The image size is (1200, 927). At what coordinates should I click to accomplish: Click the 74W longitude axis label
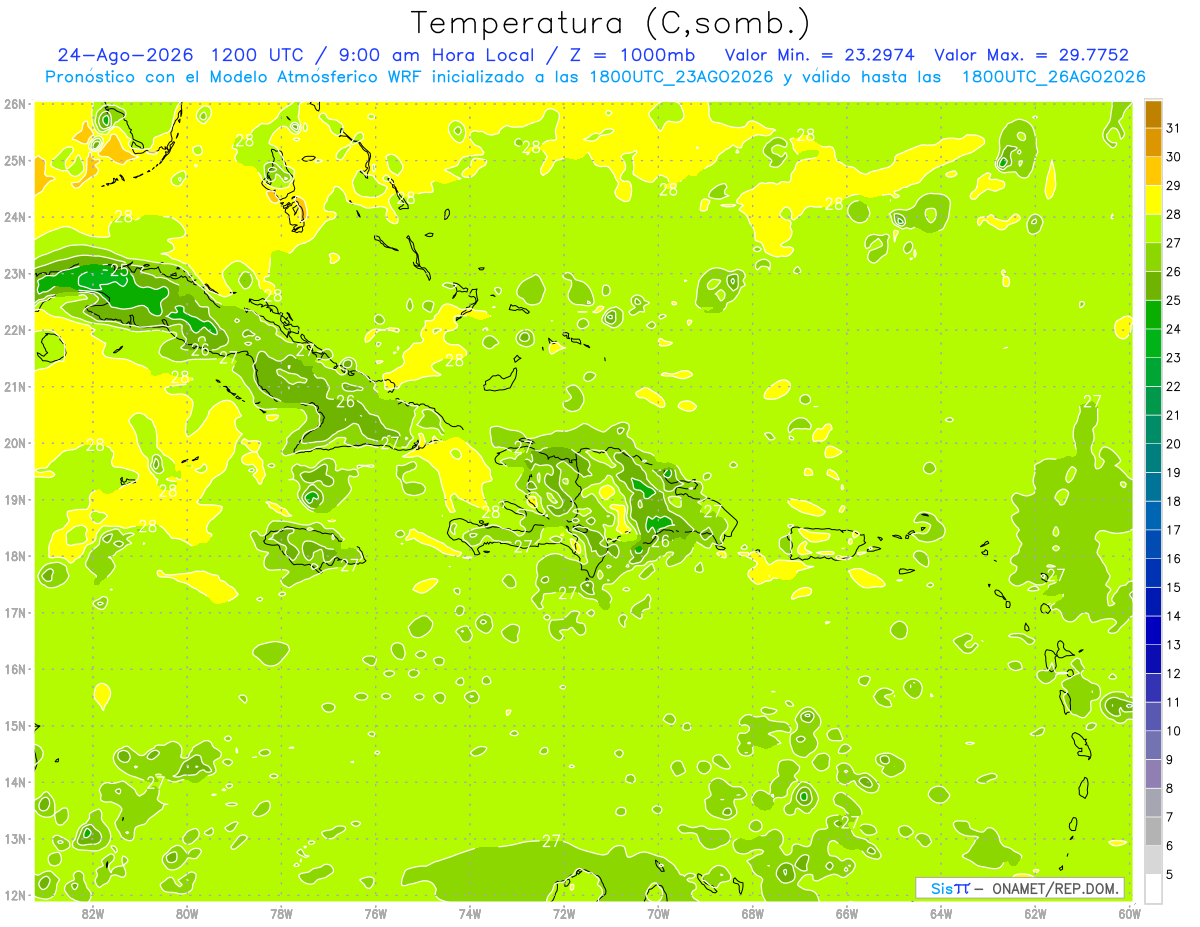(470, 913)
